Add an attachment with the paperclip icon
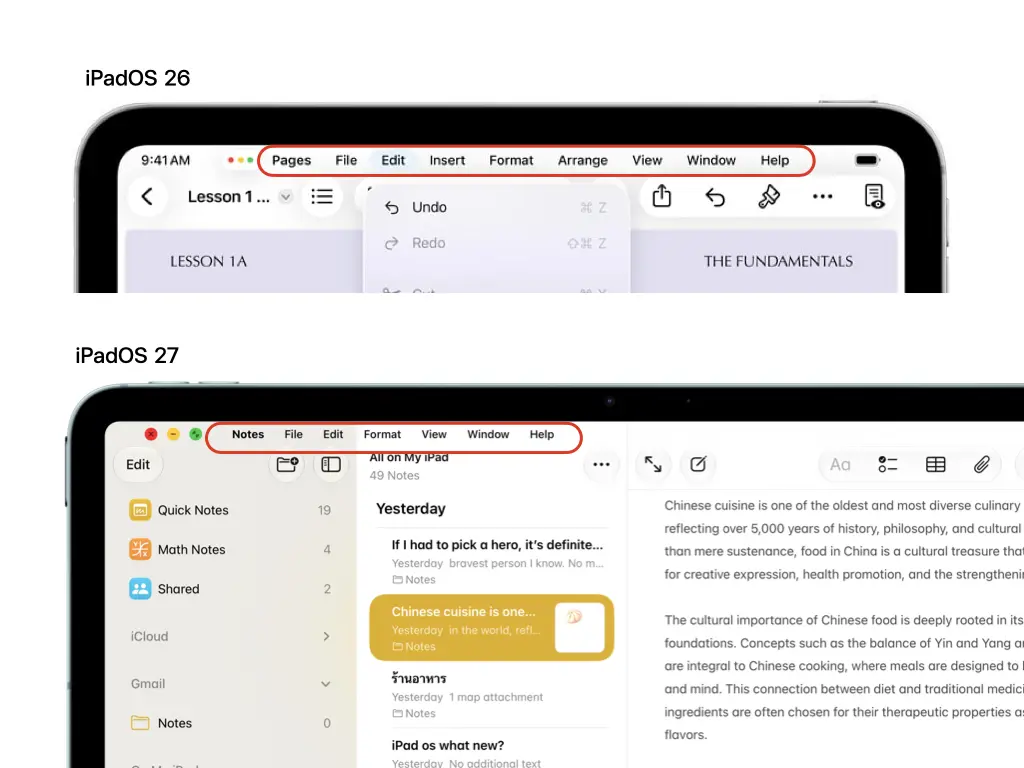Image resolution: width=1024 pixels, height=768 pixels. pyautogui.click(x=982, y=464)
